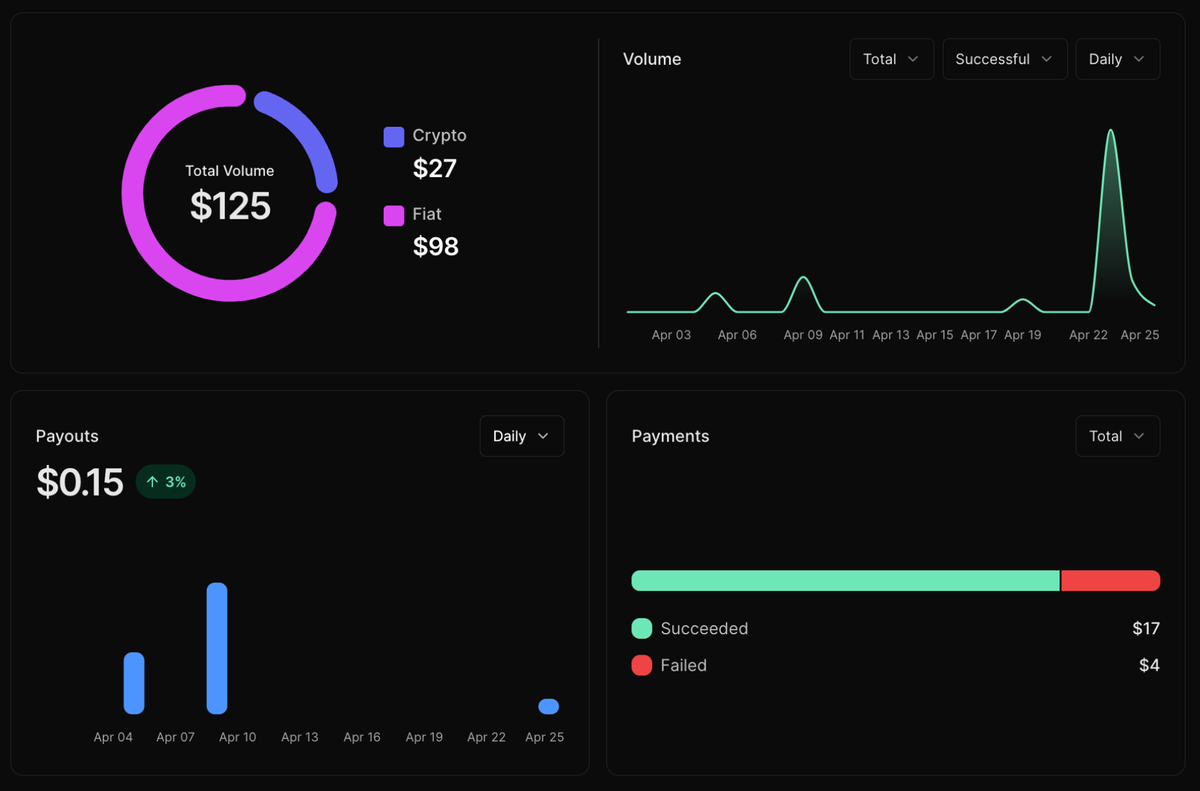Click the $125 Total Volume figure

(229, 207)
